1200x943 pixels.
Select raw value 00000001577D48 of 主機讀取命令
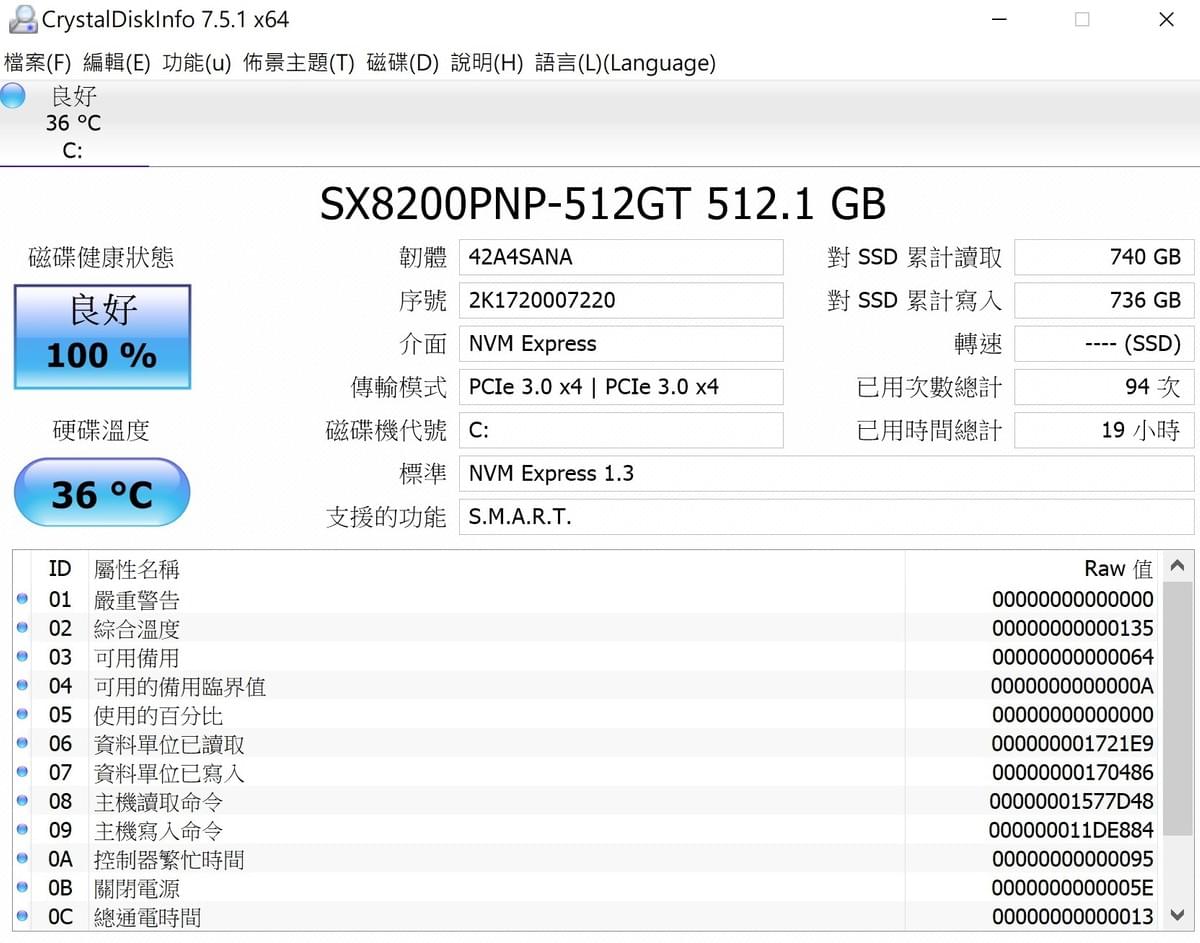(x=1072, y=802)
